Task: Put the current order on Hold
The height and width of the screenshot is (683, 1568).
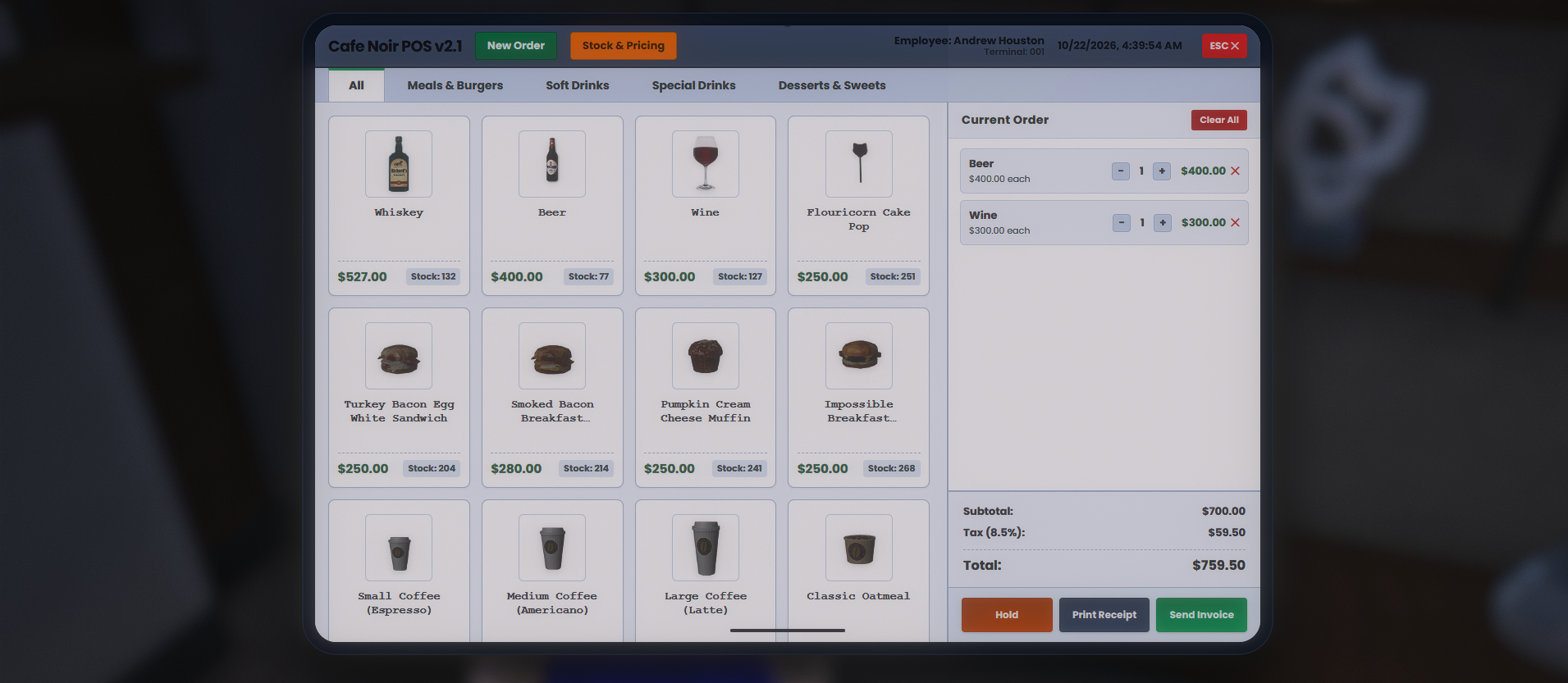Action: click(1007, 615)
